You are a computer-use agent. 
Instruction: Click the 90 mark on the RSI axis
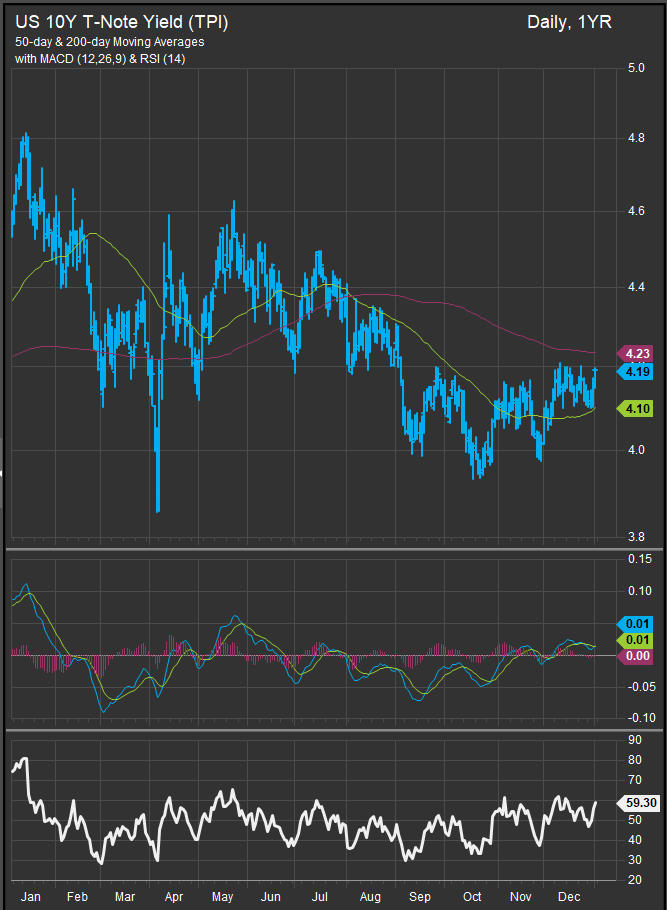pyautogui.click(x=633, y=740)
